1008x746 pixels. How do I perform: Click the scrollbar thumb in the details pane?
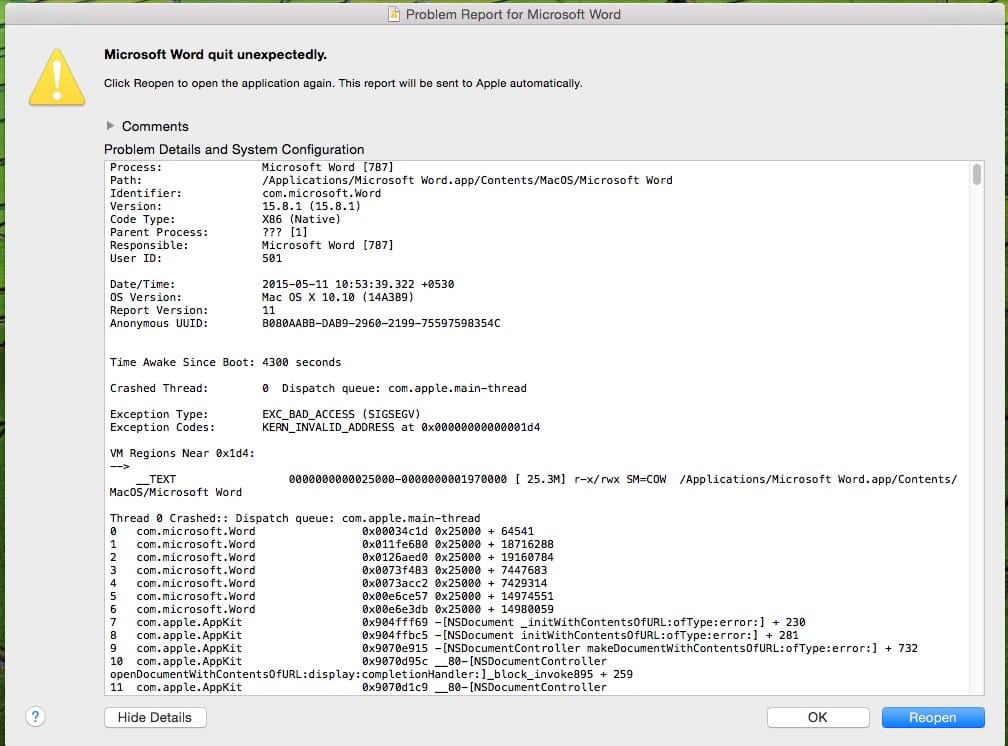tap(976, 174)
